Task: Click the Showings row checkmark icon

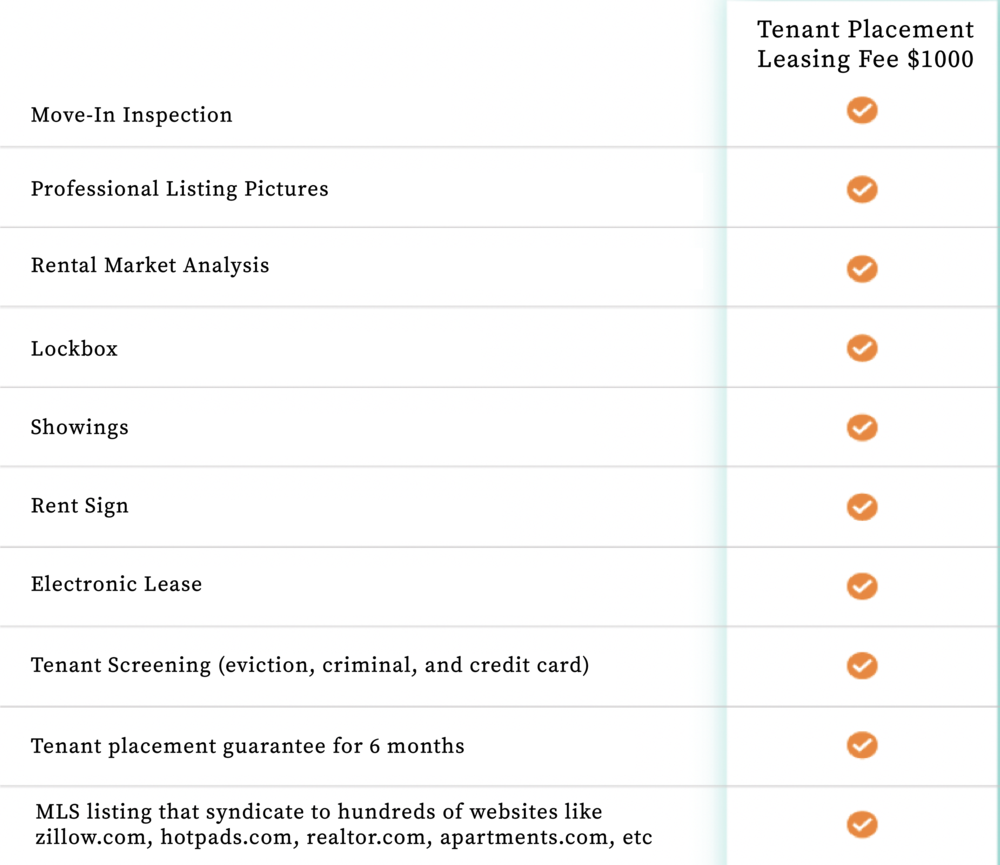Action: click(x=862, y=427)
